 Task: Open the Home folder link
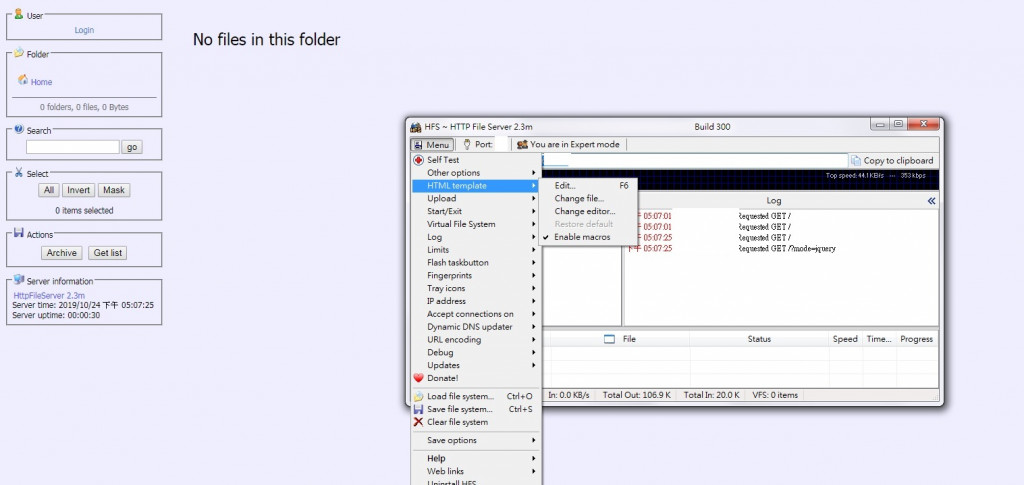click(41, 82)
